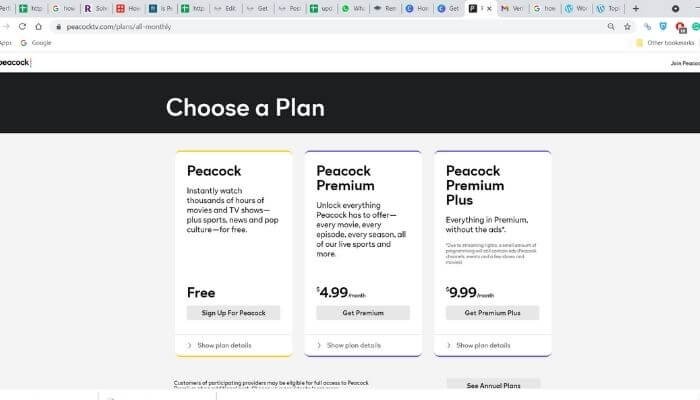Open See Annual Plans

point(493,385)
